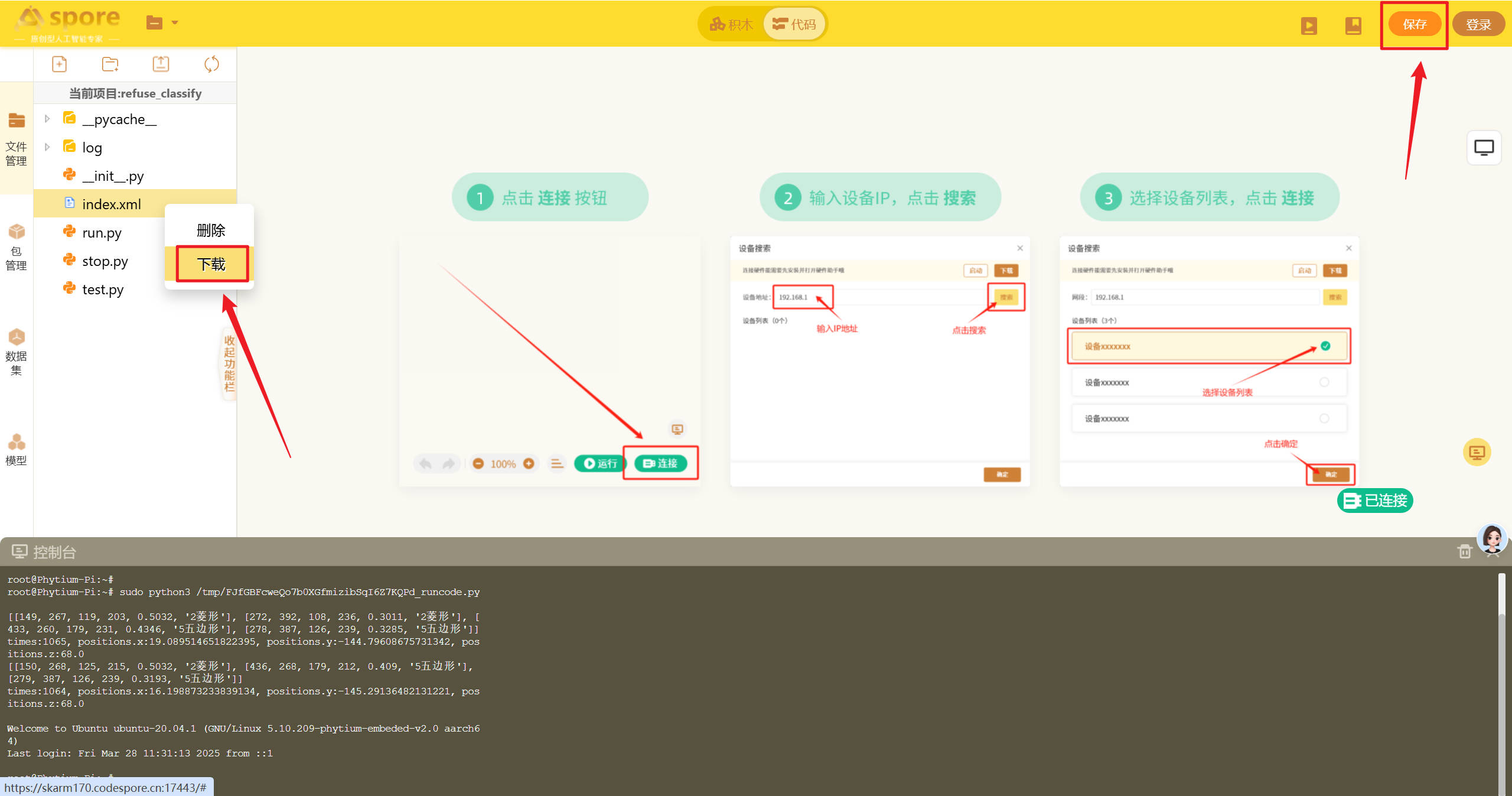Choose 删除 from the context menu
Image resolution: width=1512 pixels, height=796 pixels.
coord(211,230)
